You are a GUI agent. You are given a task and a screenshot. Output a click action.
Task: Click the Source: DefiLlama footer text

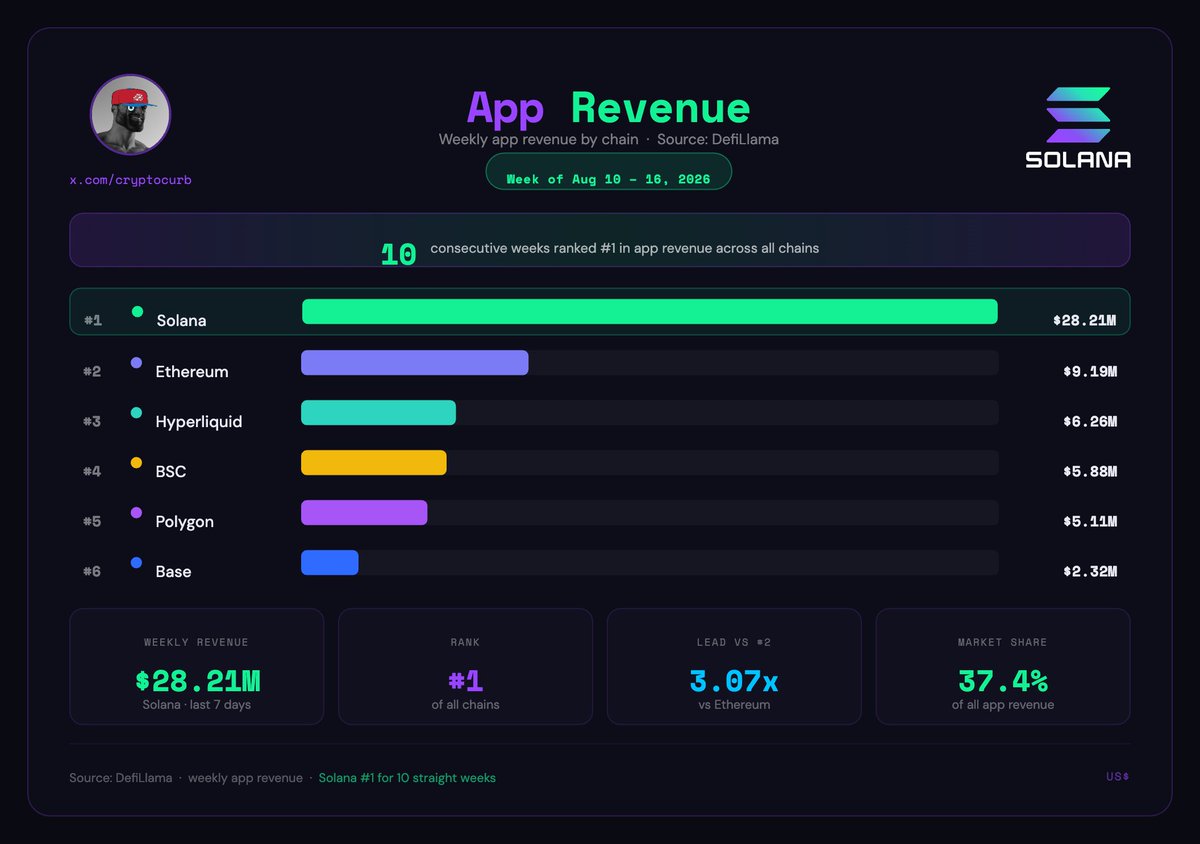[x=121, y=778]
